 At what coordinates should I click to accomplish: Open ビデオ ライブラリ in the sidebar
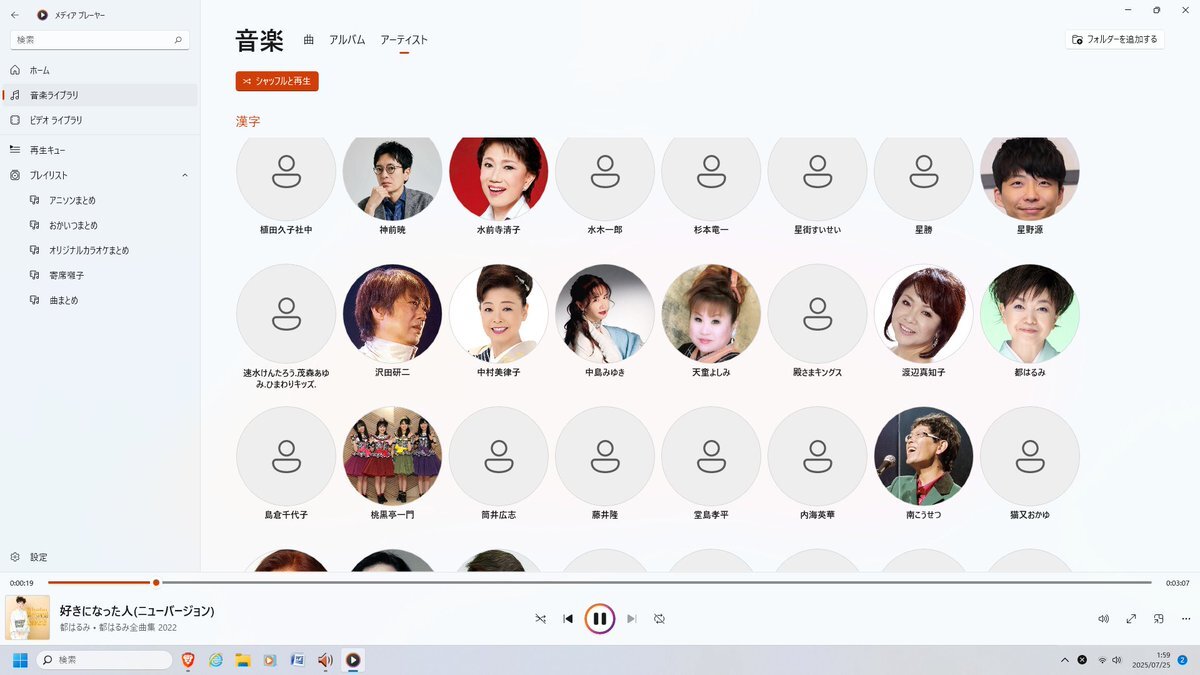tap(100, 120)
